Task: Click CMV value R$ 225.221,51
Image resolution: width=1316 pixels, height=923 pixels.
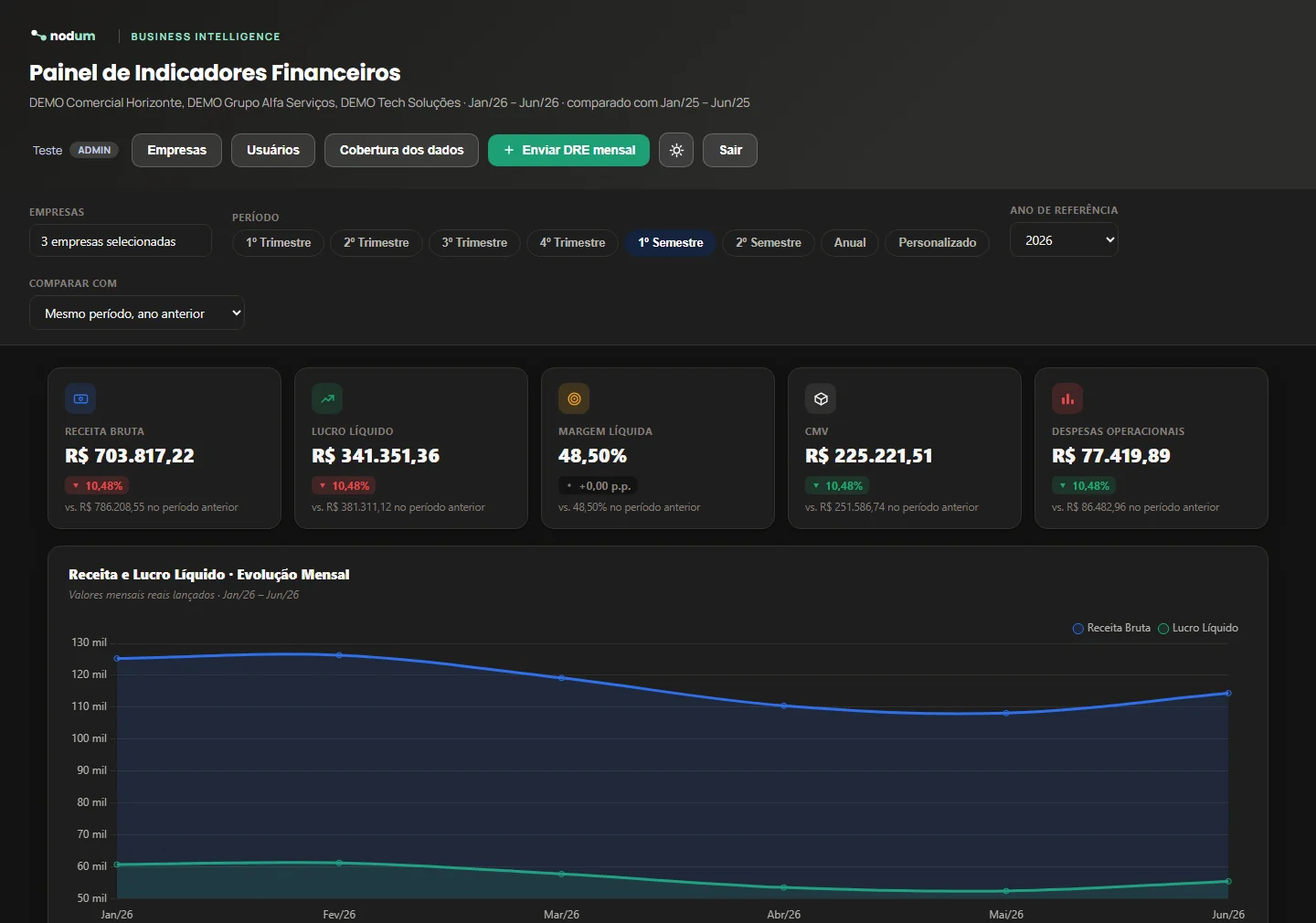Action: pos(869,455)
